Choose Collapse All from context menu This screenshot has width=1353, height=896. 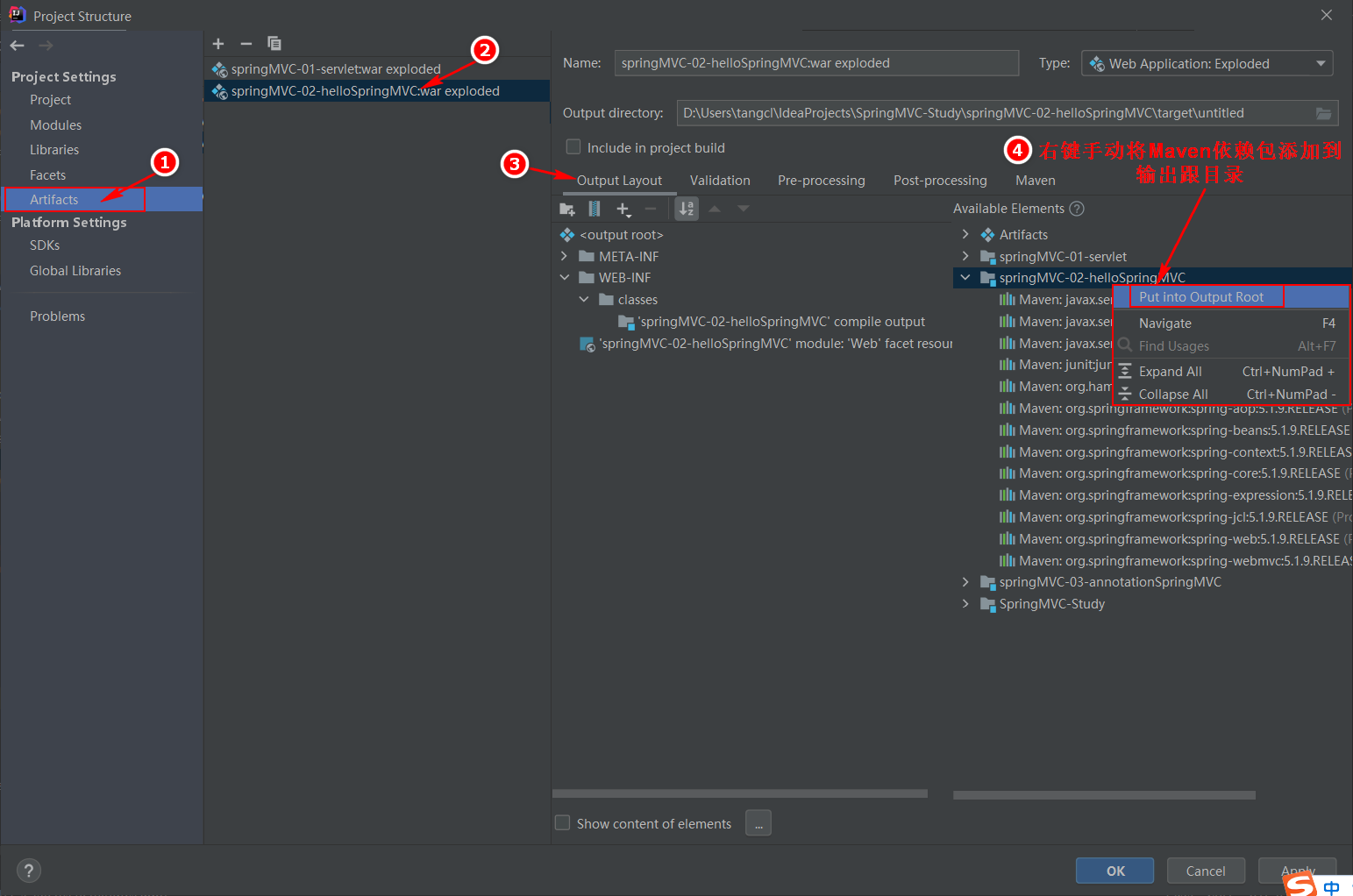coord(1231,395)
